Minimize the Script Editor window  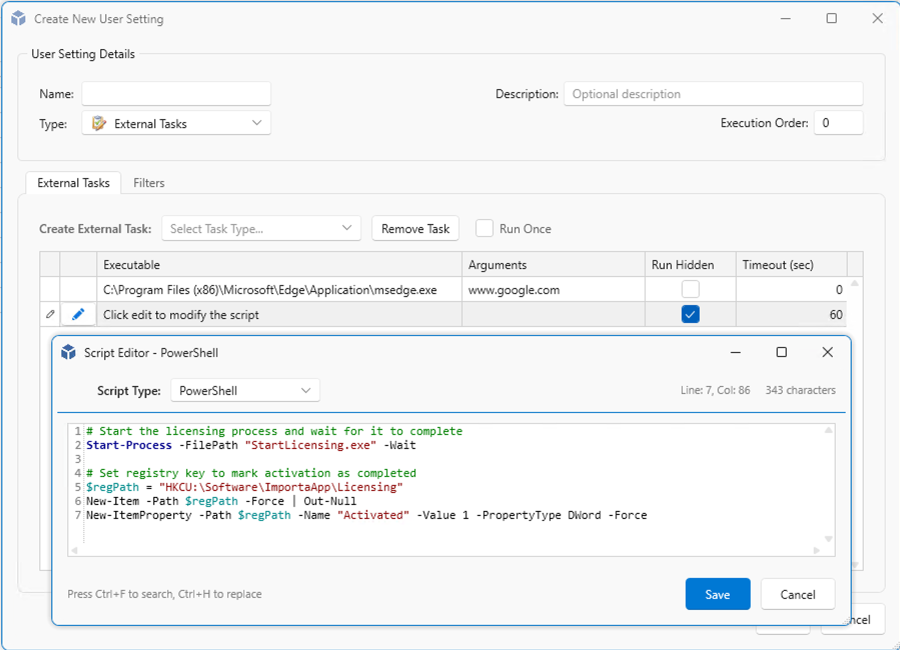[x=736, y=352]
